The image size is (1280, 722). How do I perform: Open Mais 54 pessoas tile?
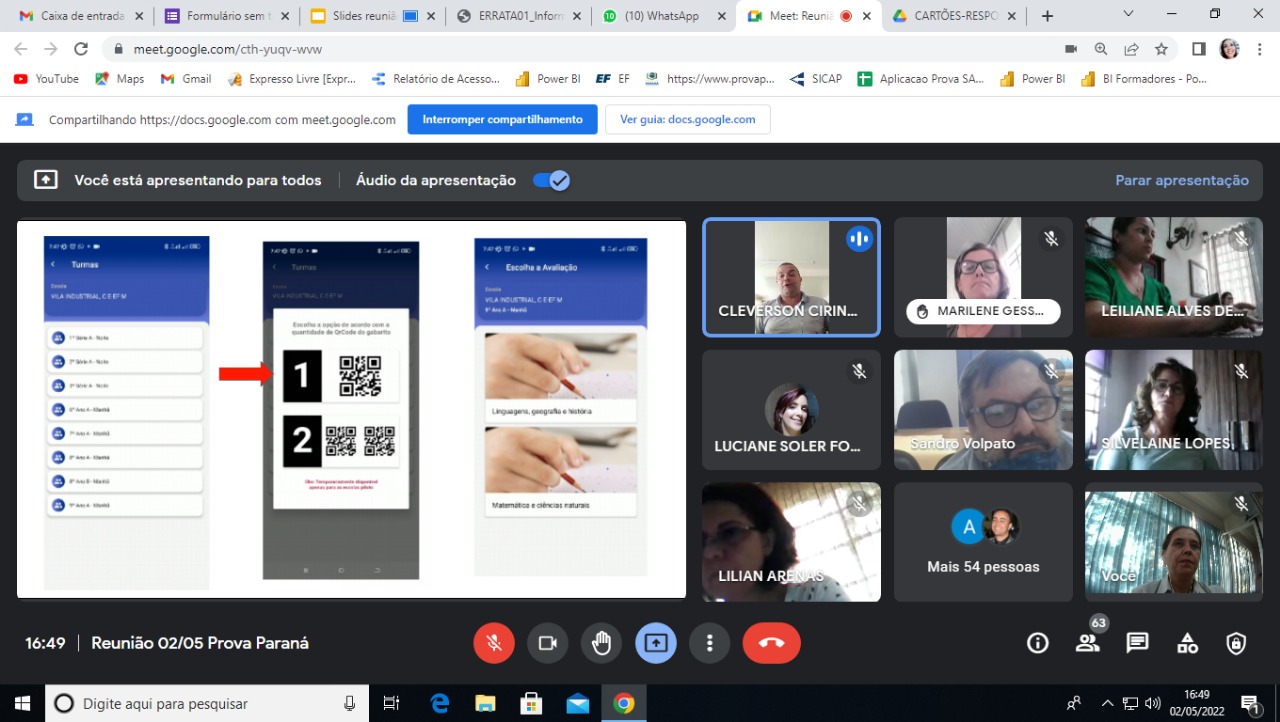[983, 542]
